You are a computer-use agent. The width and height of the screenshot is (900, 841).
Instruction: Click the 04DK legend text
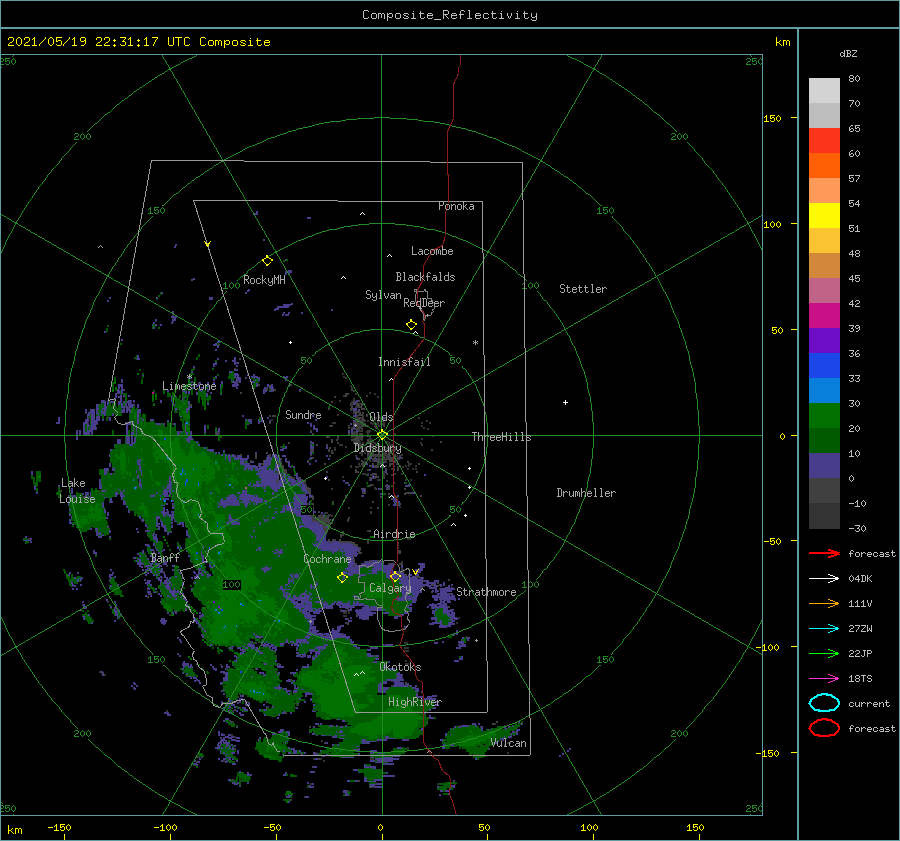[860, 579]
